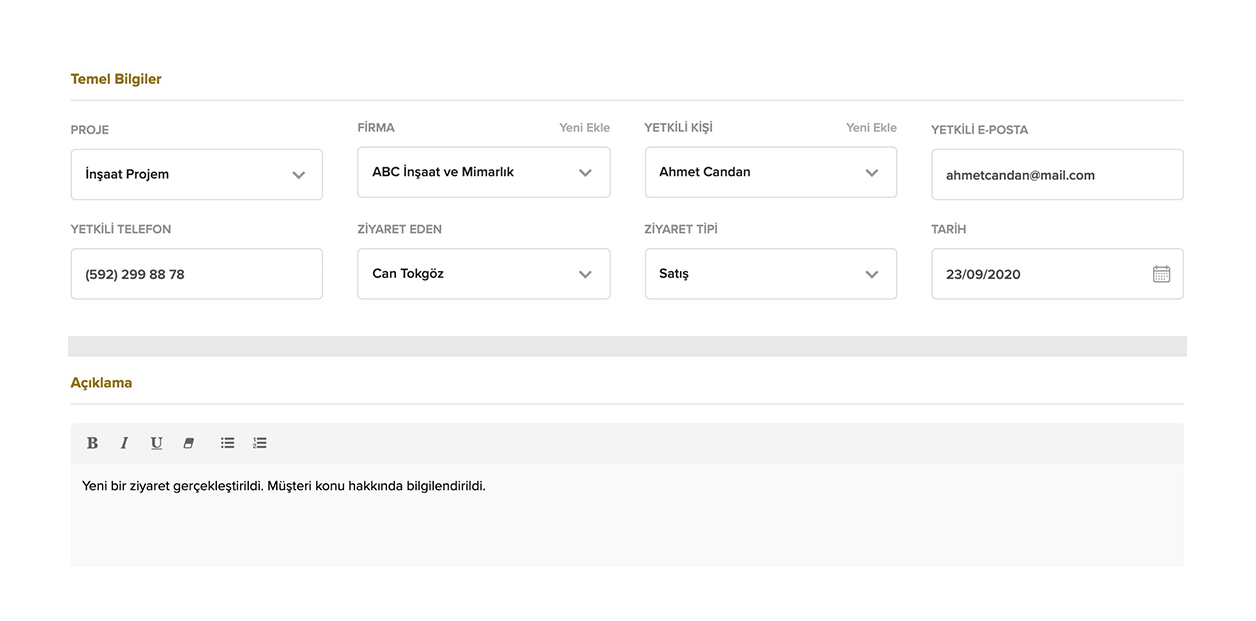Insert a numbered list
This screenshot has height=621, width=1256.
(x=260, y=443)
